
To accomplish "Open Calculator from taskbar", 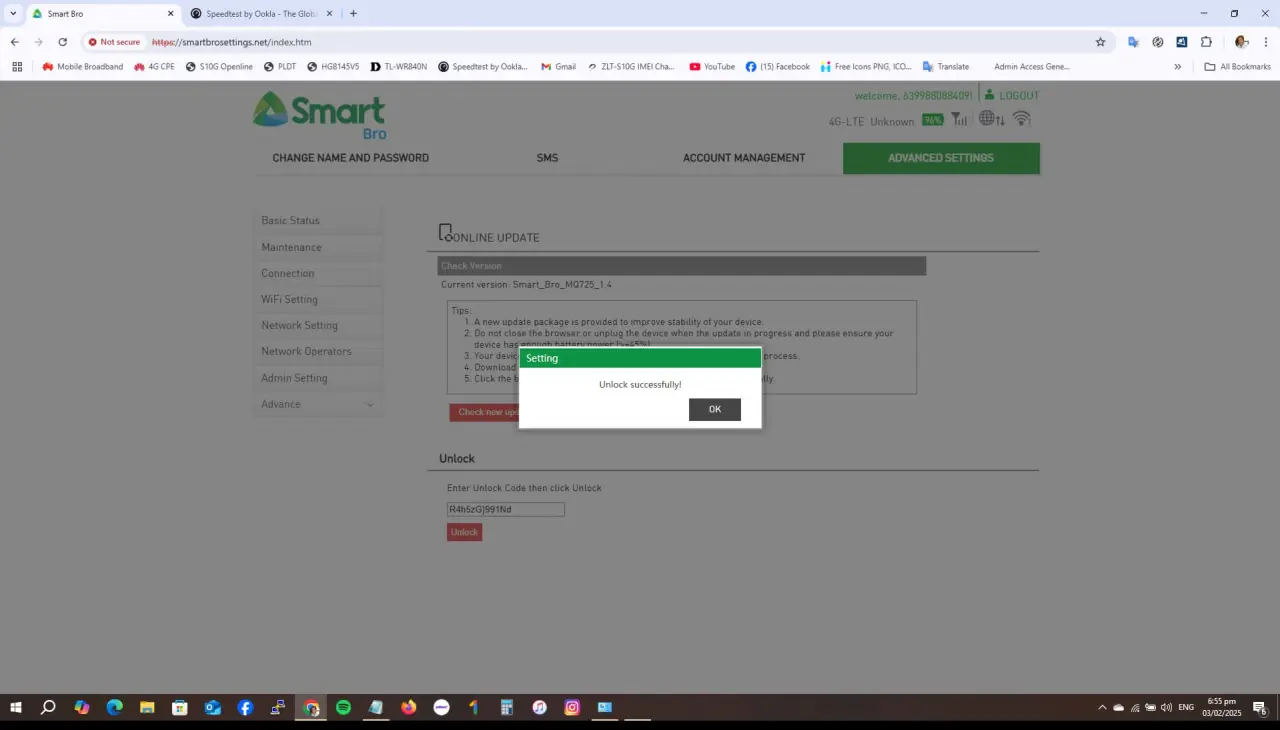I will point(507,708).
